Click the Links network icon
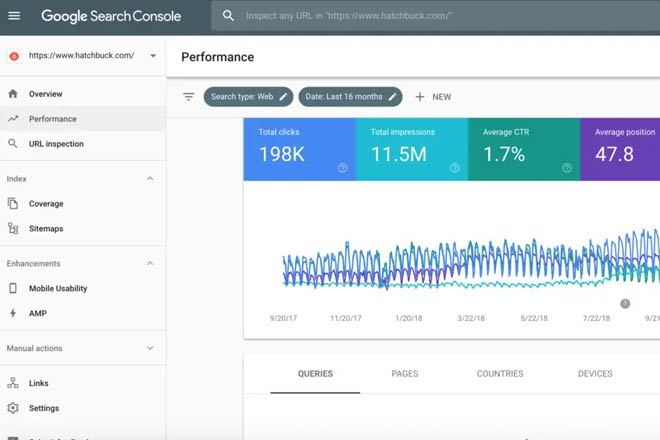The image size is (660, 440). click(x=13, y=383)
